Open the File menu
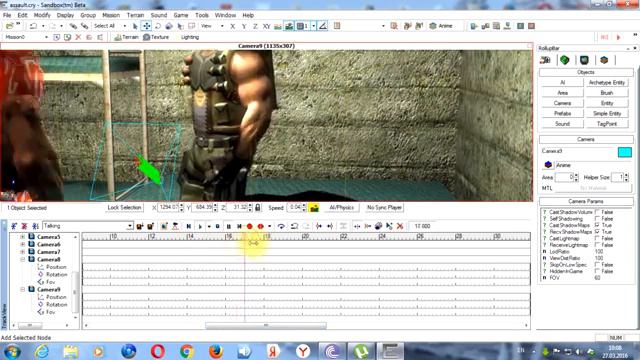 tap(7, 15)
